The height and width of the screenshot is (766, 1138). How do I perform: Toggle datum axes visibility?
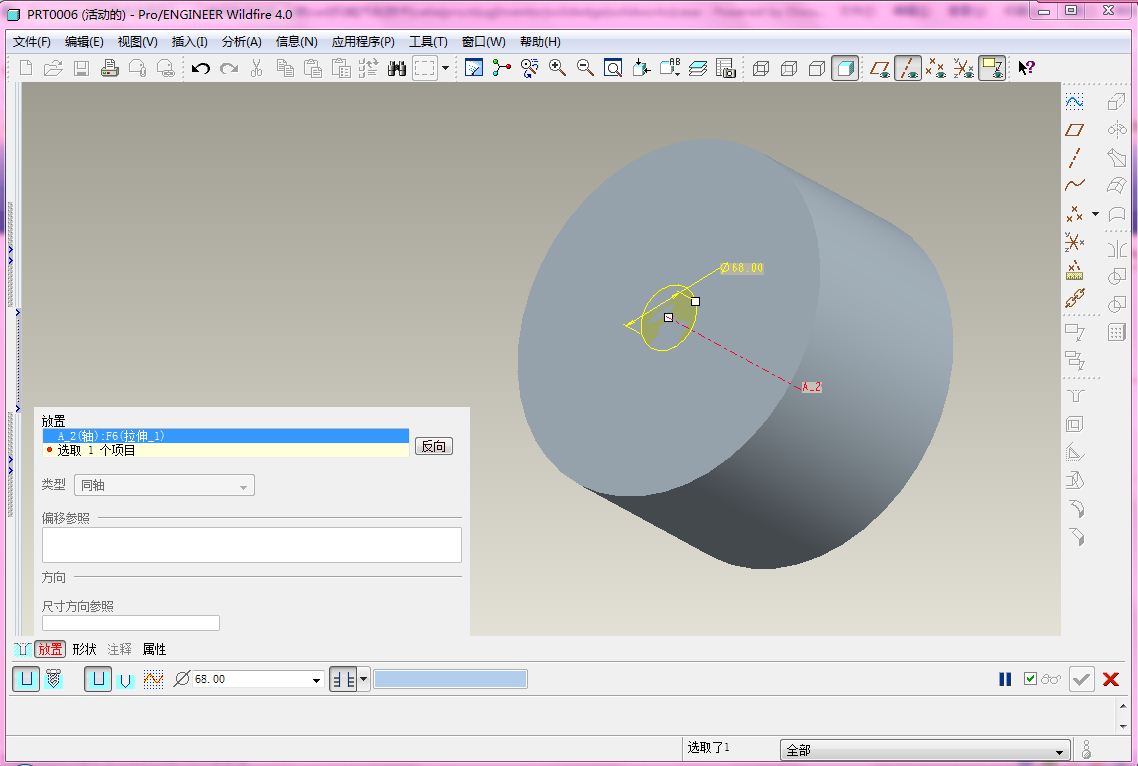coord(908,68)
